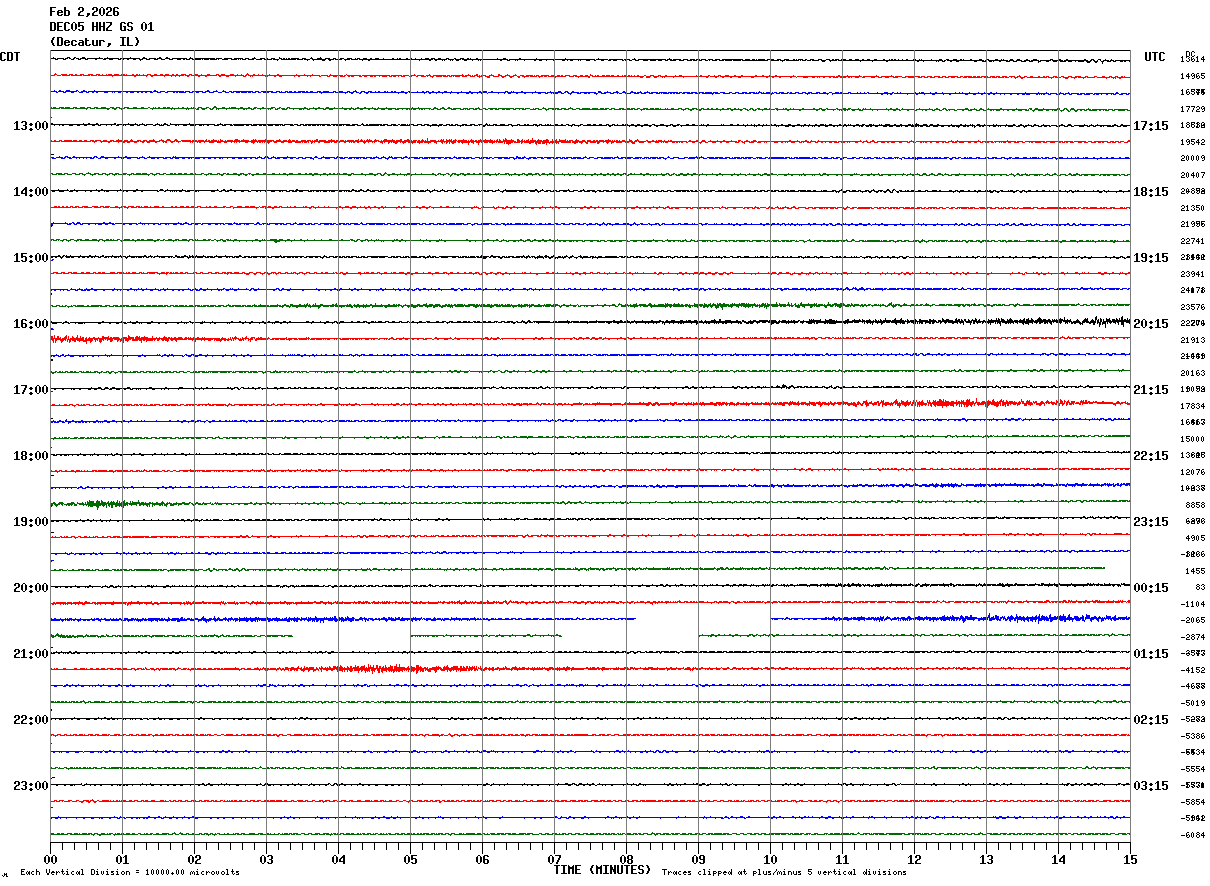Click the Feb 2,2026 date header
Viewport: 1210px width, 886px height.
84,12
